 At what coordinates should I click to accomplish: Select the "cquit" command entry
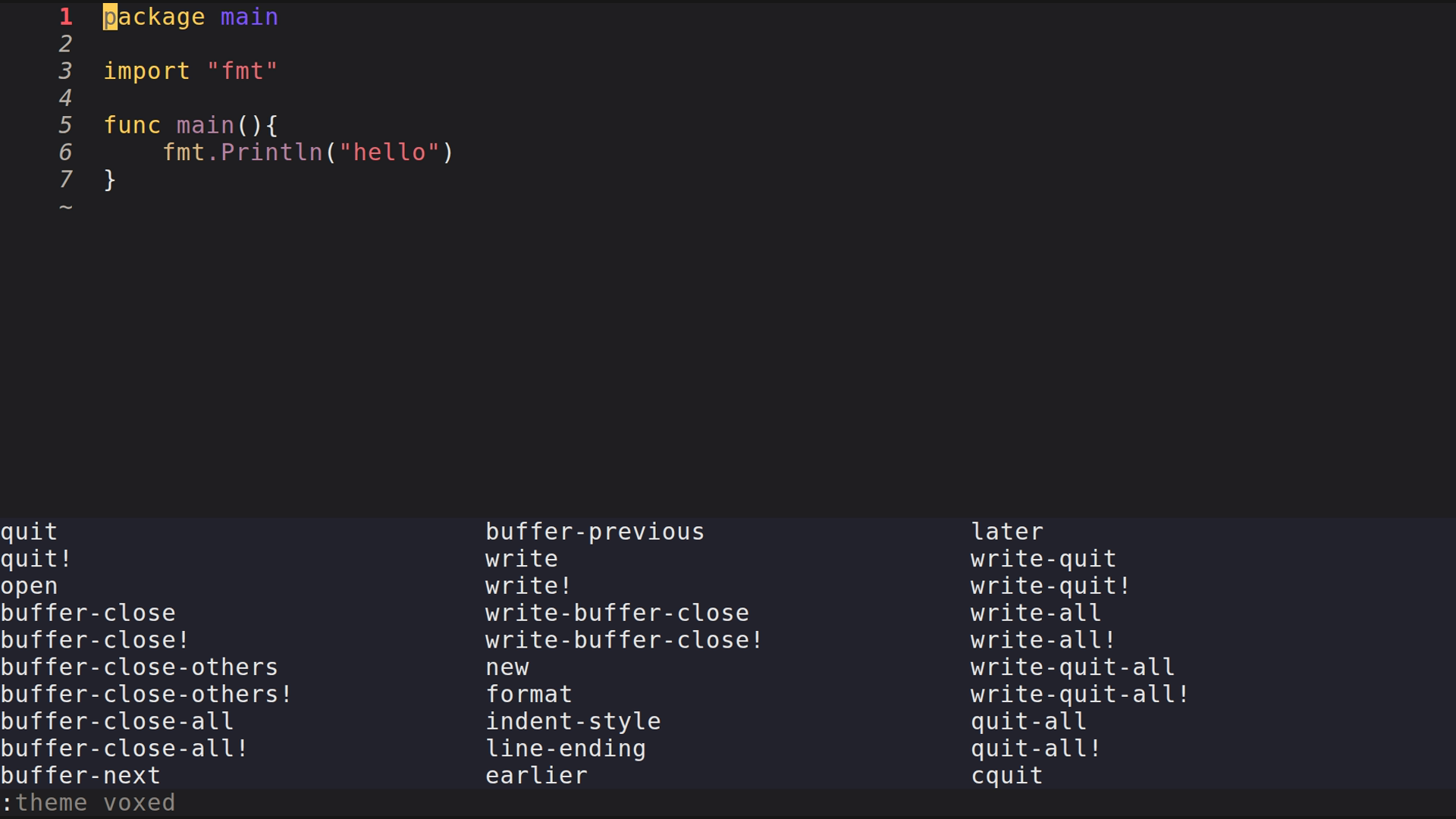1006,776
